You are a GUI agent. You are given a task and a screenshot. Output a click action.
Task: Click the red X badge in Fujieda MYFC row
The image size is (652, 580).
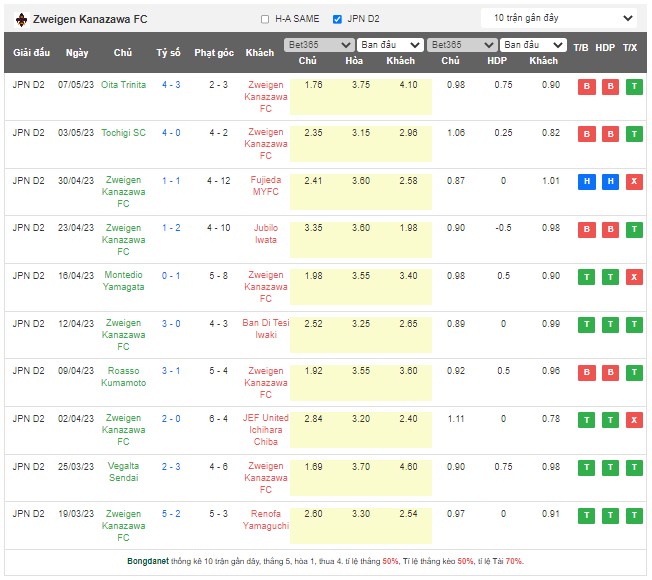pos(633,182)
